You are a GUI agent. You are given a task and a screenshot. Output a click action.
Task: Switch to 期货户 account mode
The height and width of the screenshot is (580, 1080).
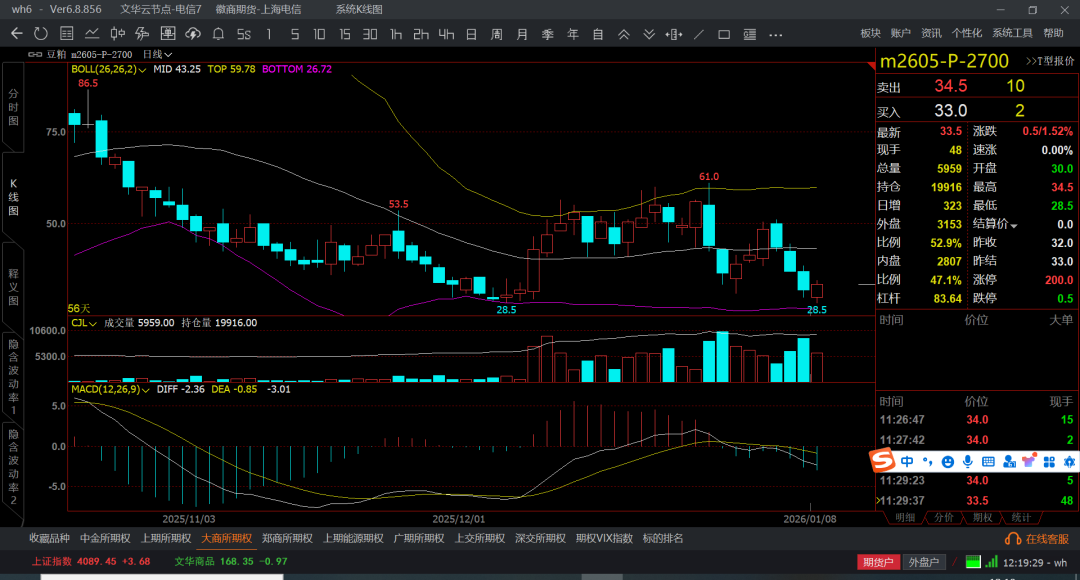point(879,562)
